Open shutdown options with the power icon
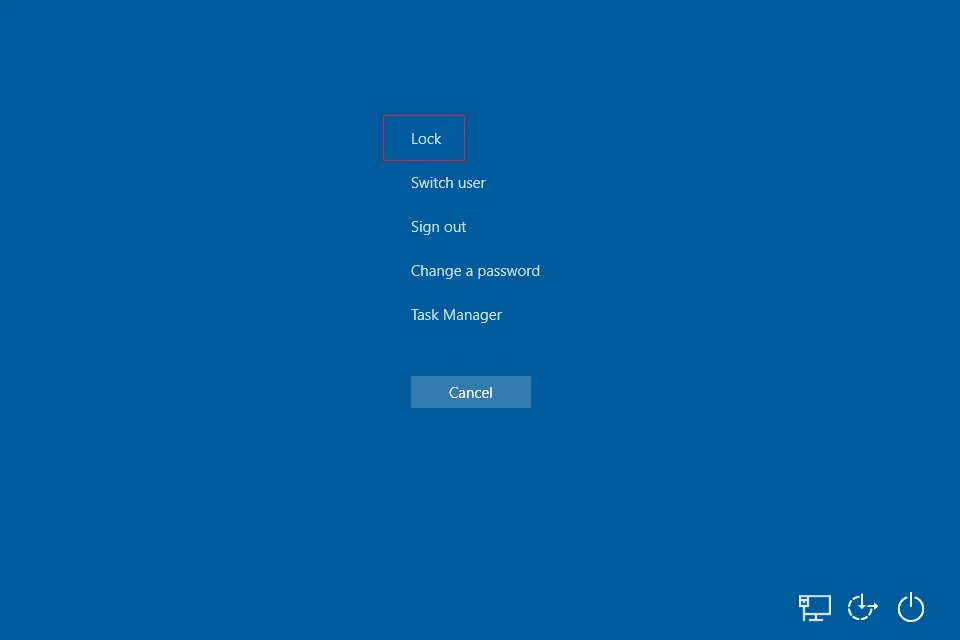960x640 pixels. (910, 607)
